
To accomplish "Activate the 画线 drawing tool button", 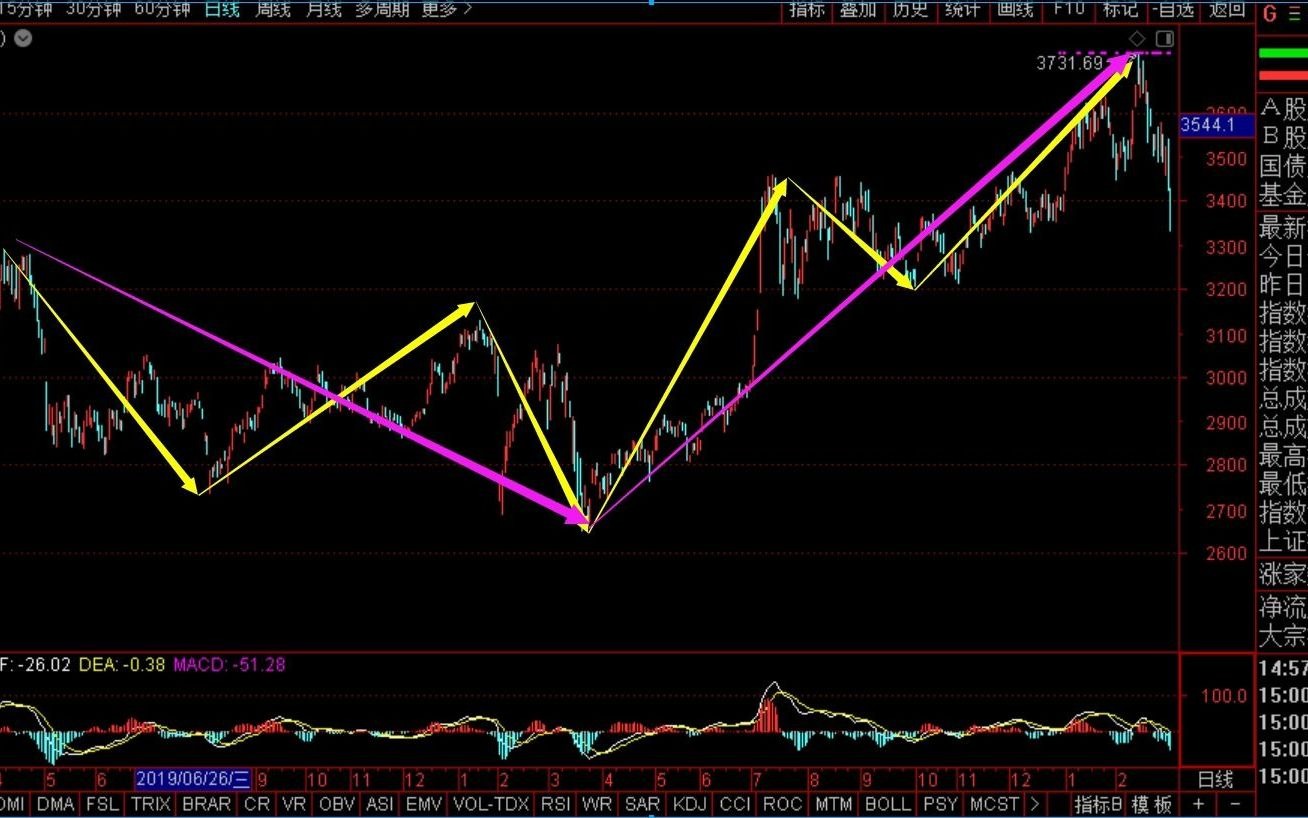I will click(1015, 9).
